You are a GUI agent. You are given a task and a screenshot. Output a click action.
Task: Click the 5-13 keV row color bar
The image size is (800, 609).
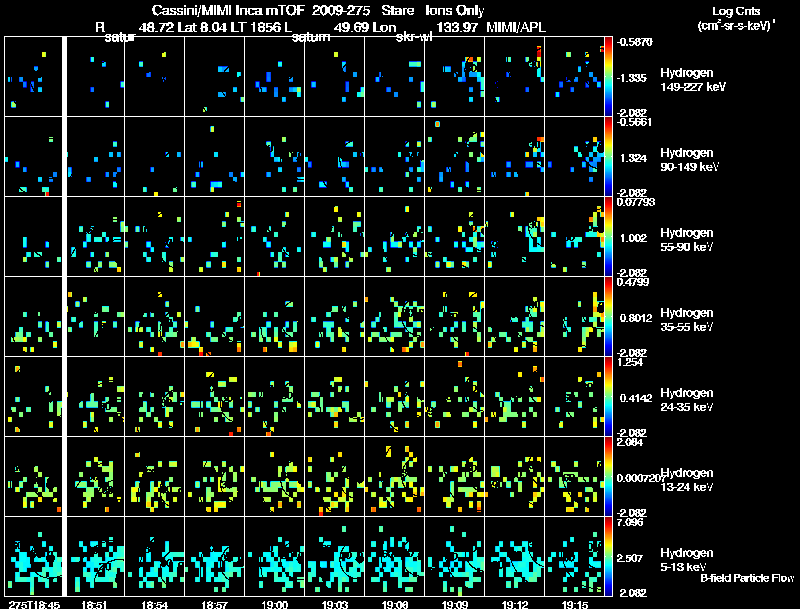(608, 556)
